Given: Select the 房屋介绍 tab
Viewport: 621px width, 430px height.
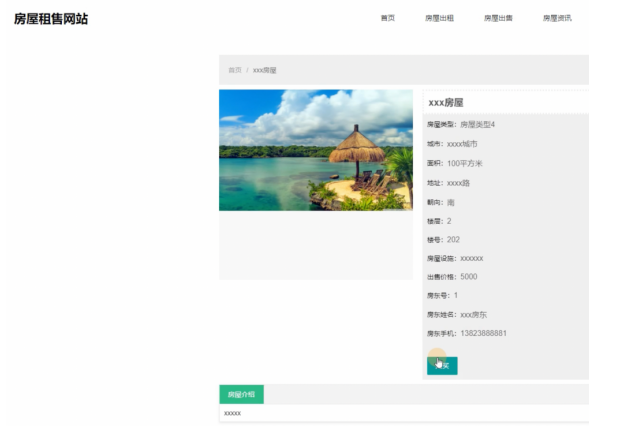Looking at the screenshot, I should pos(242,394).
